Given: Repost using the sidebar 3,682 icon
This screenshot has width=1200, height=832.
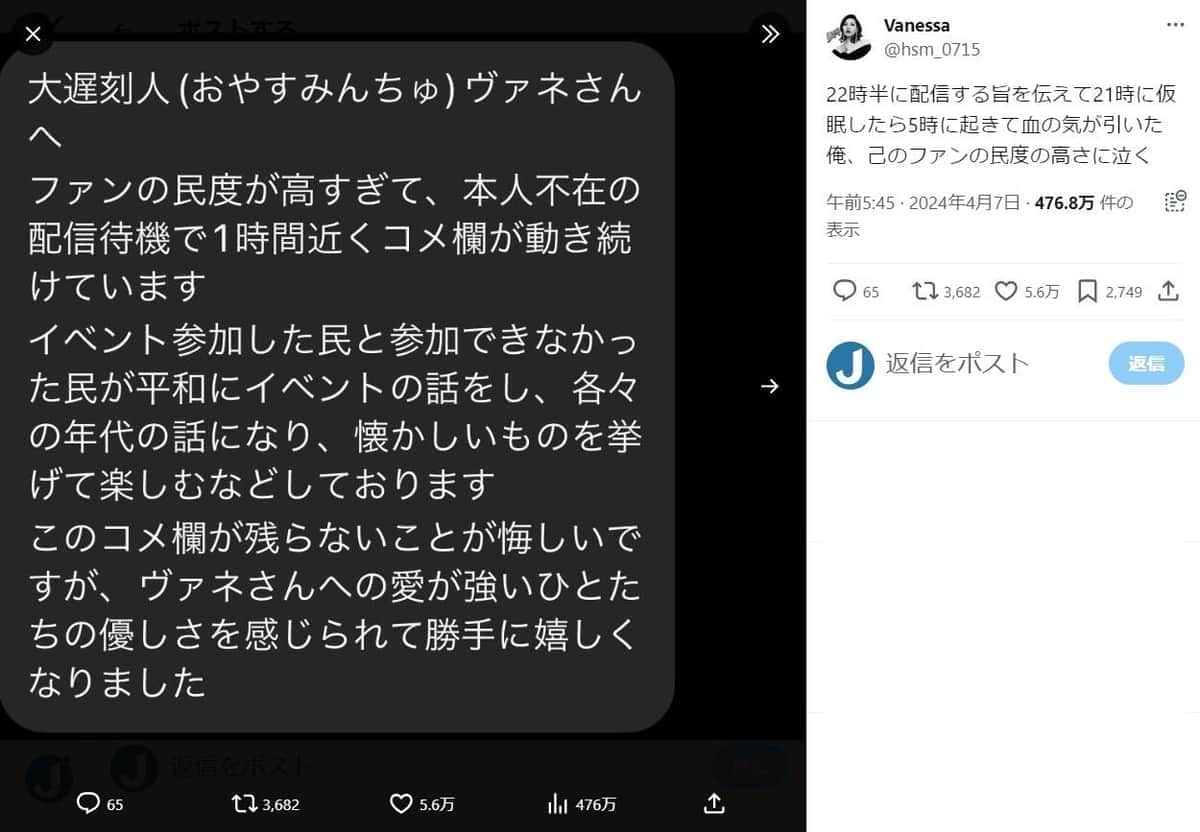Looking at the screenshot, I should point(925,291).
